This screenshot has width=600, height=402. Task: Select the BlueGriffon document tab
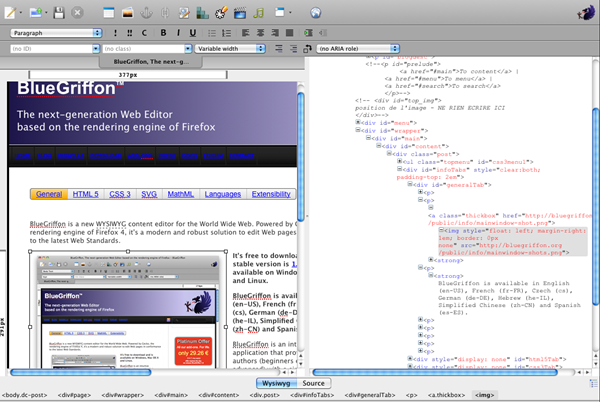[151, 62]
